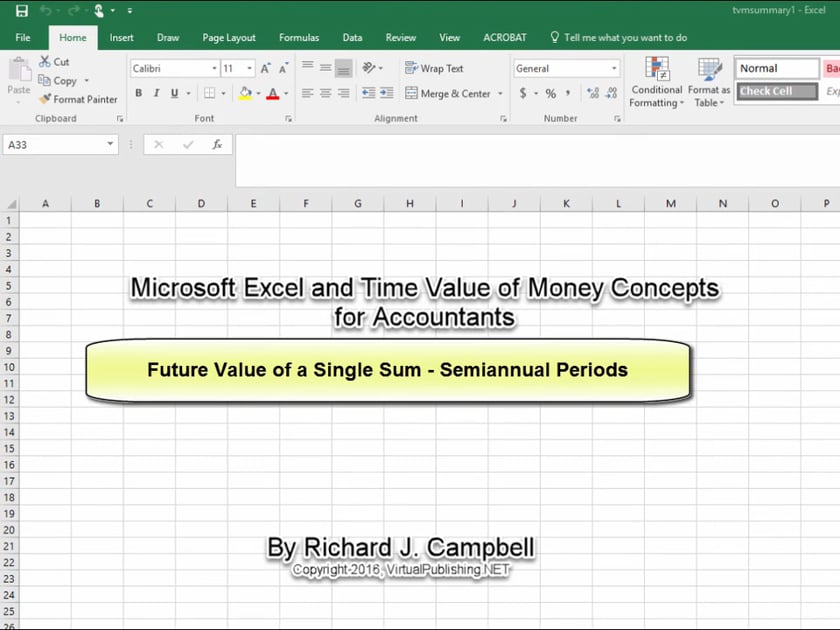
Task: Open Conditional Formatting menu
Action: 657,82
